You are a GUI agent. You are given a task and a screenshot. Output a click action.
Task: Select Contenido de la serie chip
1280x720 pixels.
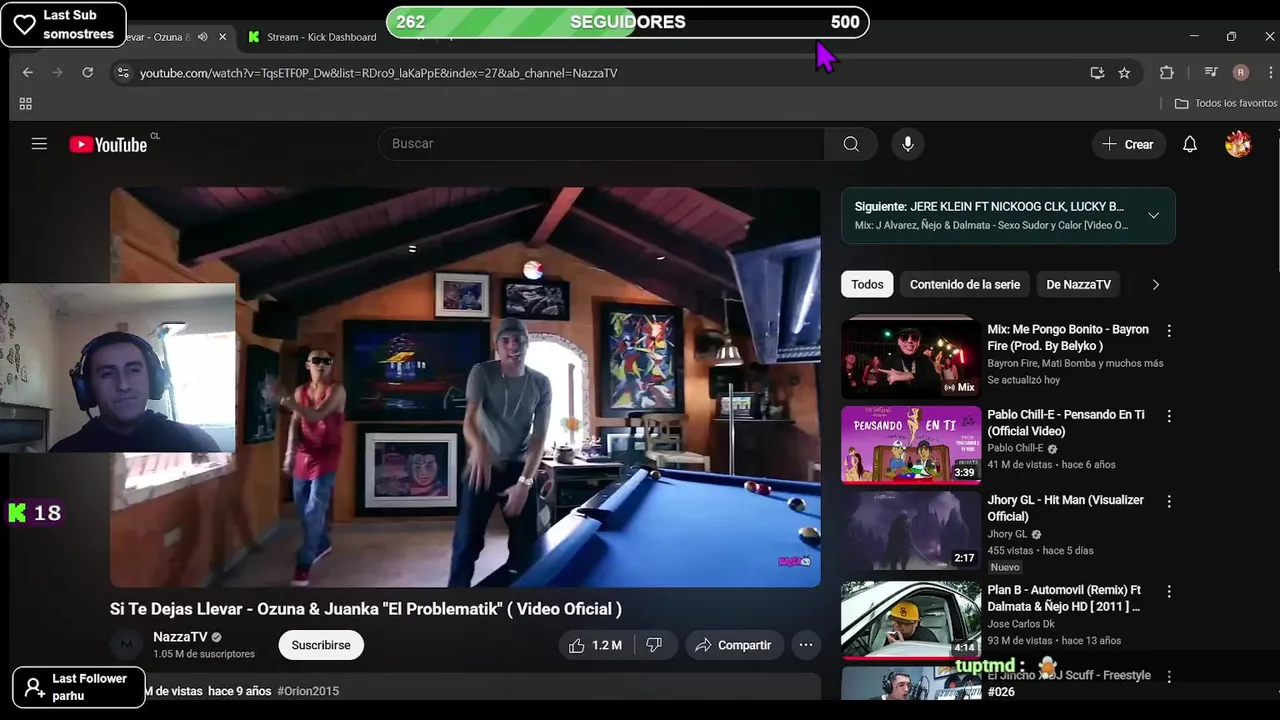(x=965, y=285)
